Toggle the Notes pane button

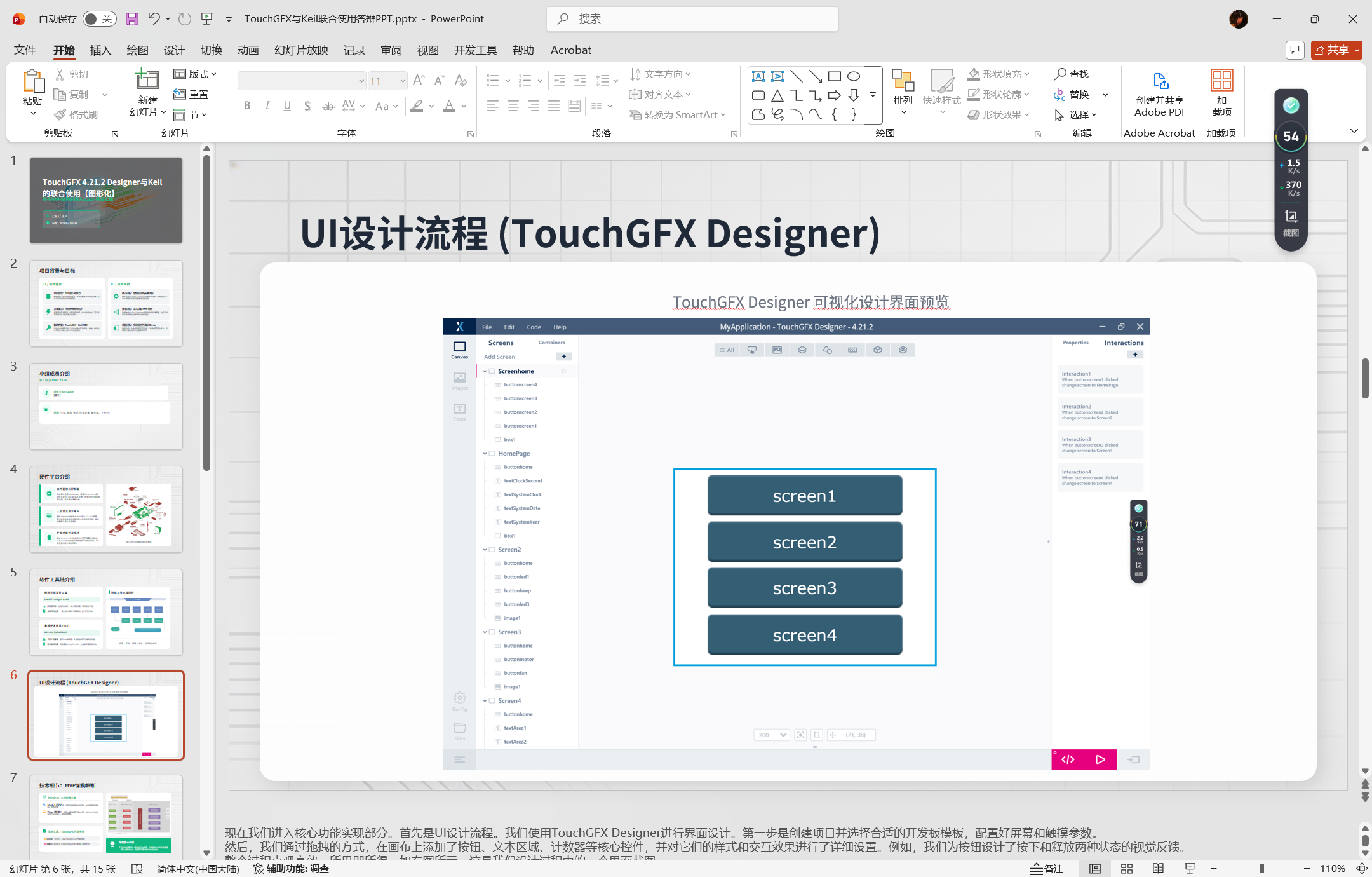(x=1047, y=869)
